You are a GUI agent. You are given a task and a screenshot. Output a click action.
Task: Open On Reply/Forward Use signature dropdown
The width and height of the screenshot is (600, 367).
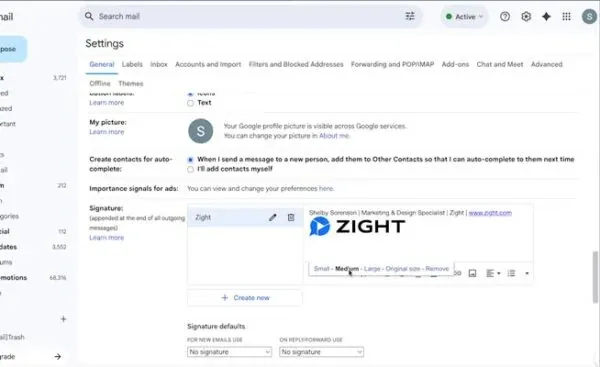(321, 352)
